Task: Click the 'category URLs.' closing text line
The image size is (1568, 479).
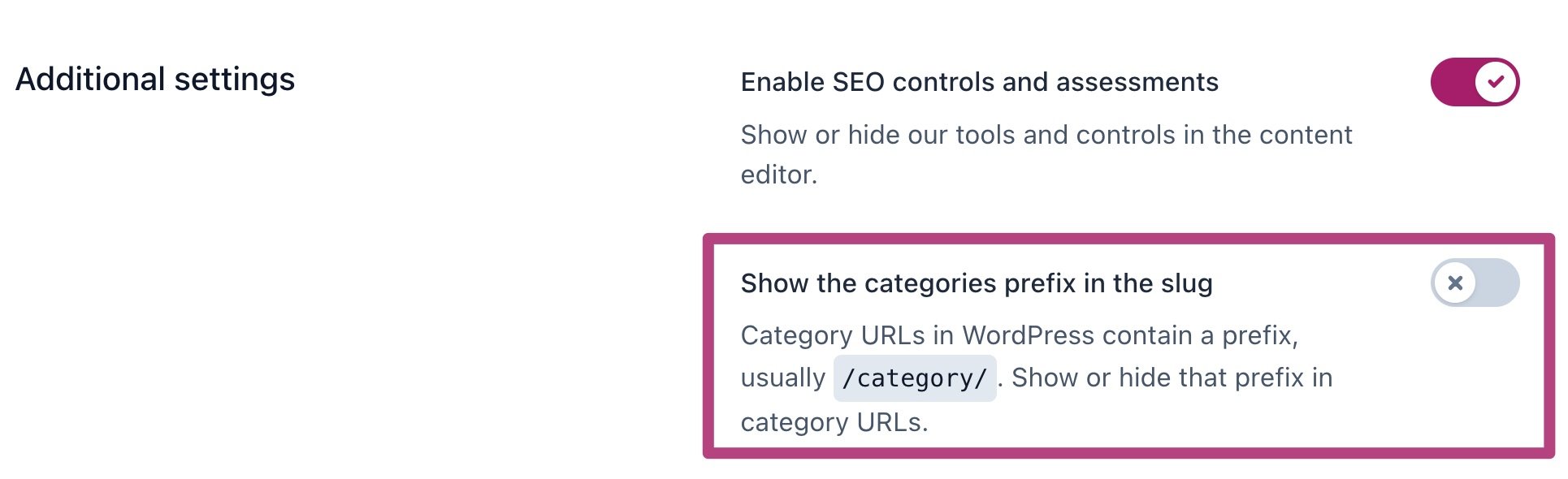Action: click(x=834, y=422)
